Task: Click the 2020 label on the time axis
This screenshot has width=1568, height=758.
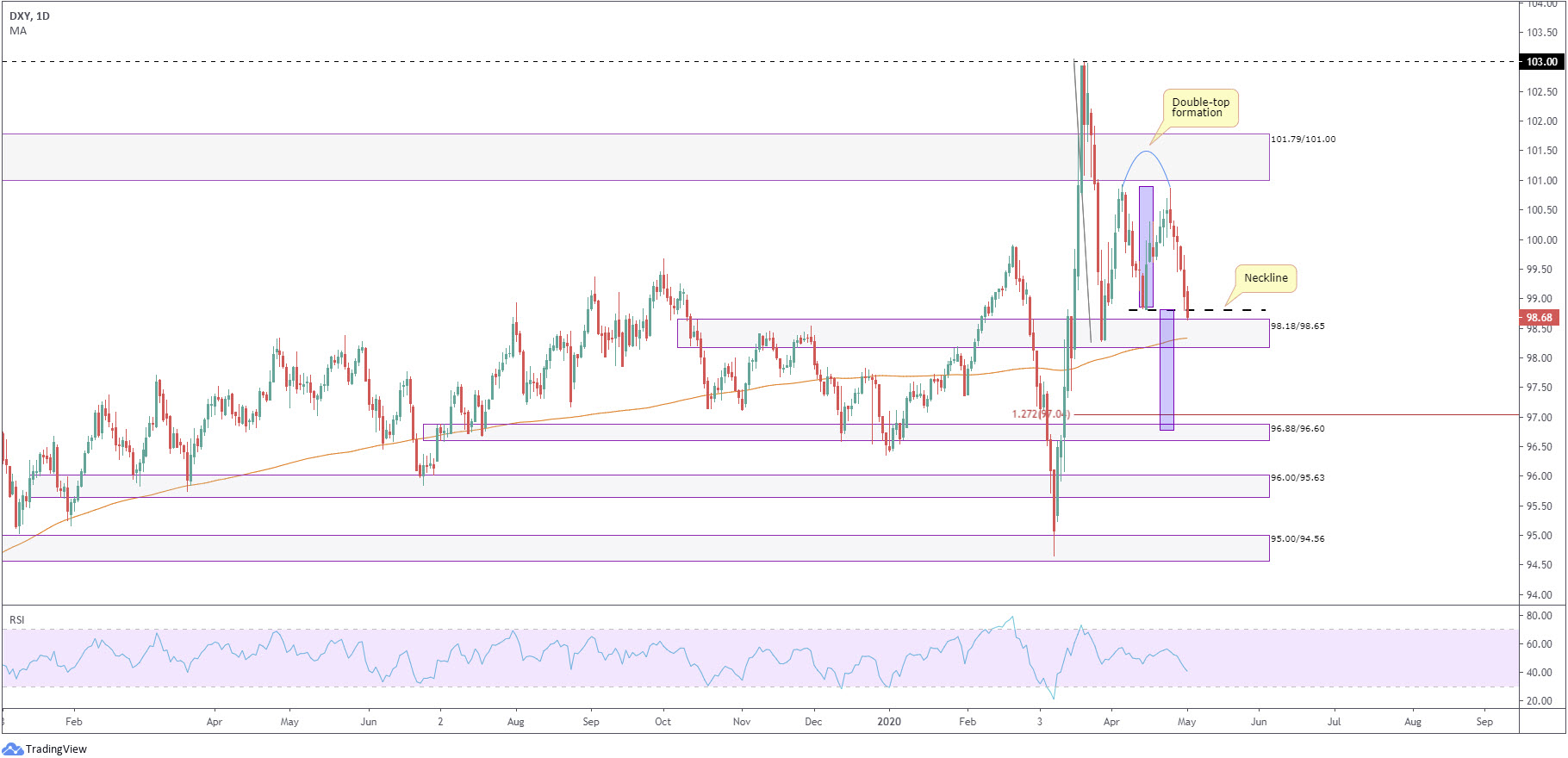Action: coord(888,722)
